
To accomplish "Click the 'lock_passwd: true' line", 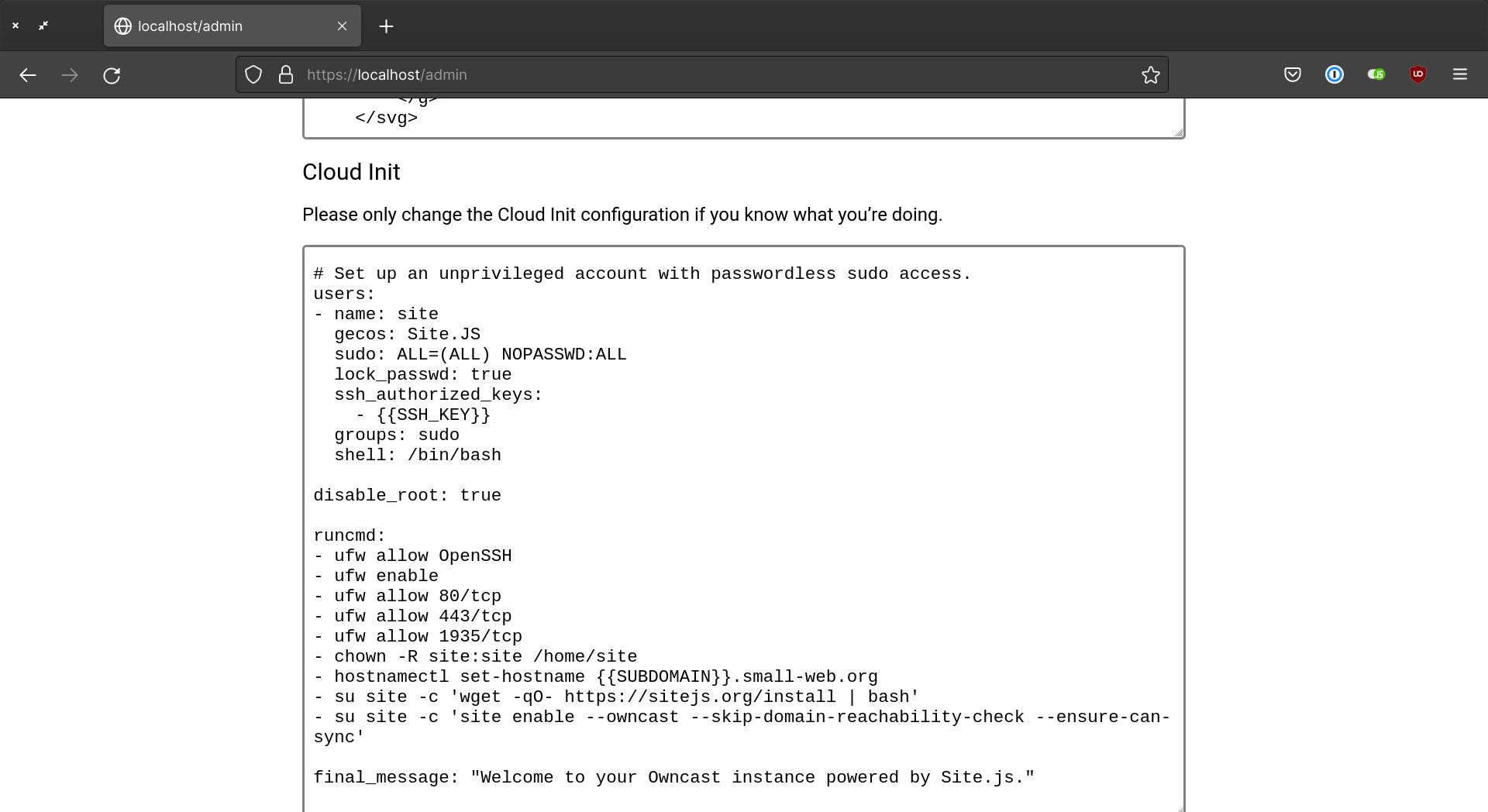I will (423, 375).
